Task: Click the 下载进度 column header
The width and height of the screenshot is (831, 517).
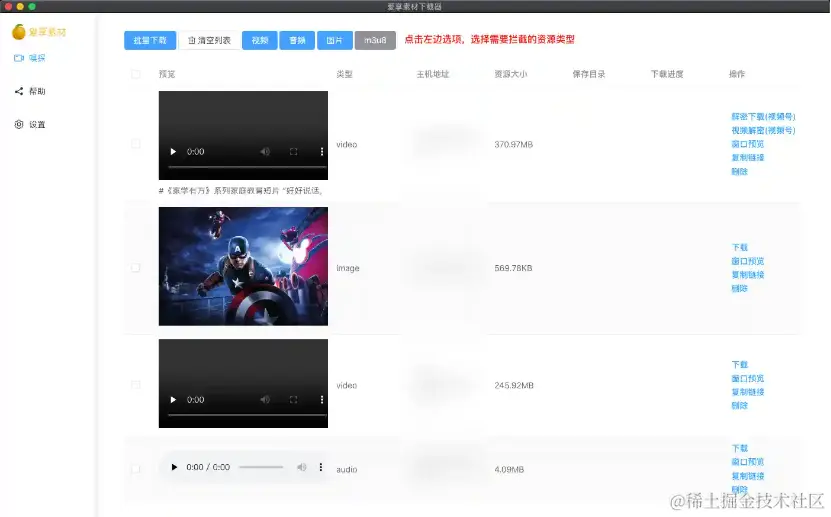Action: 667,74
